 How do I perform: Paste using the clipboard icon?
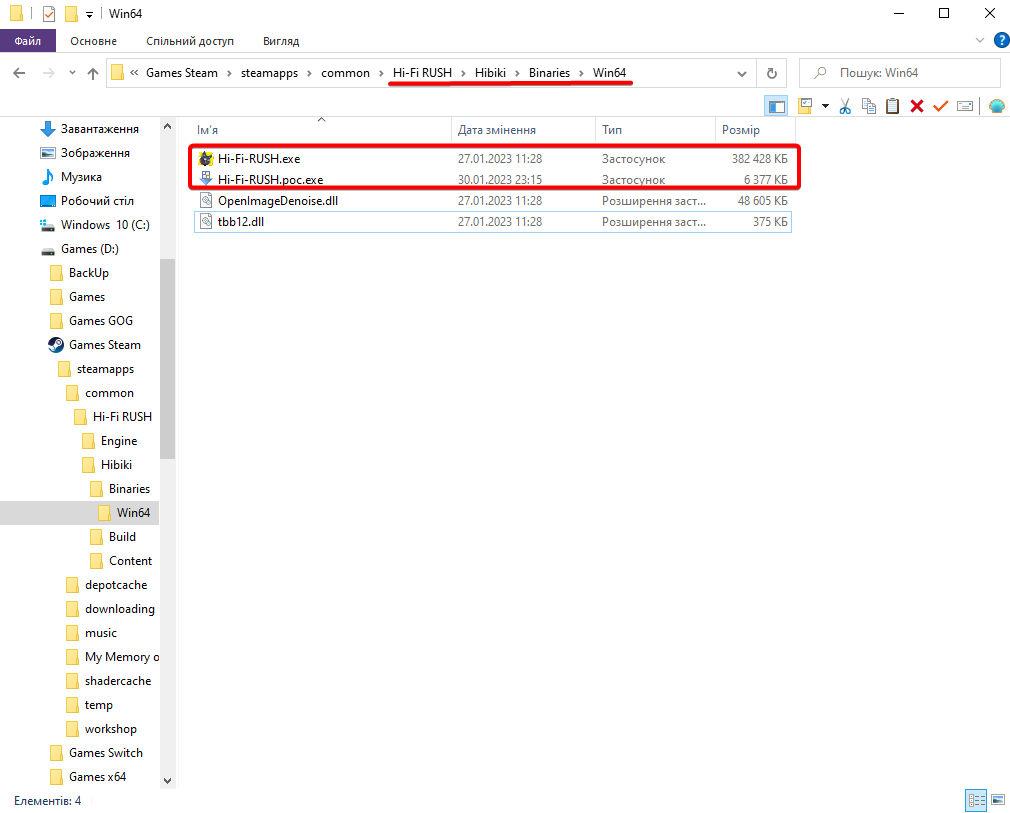click(x=893, y=106)
